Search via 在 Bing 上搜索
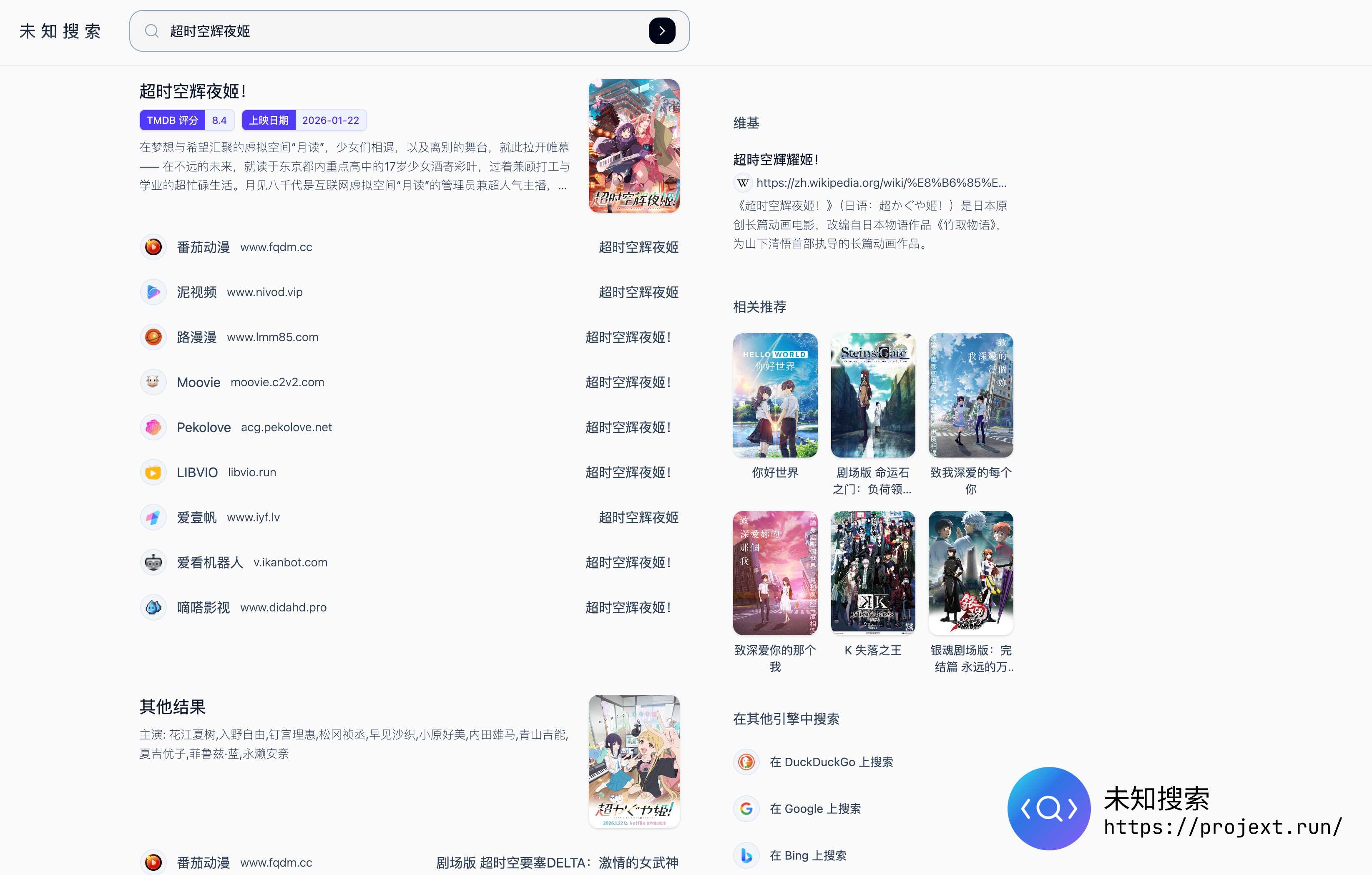 pyautogui.click(x=808, y=856)
